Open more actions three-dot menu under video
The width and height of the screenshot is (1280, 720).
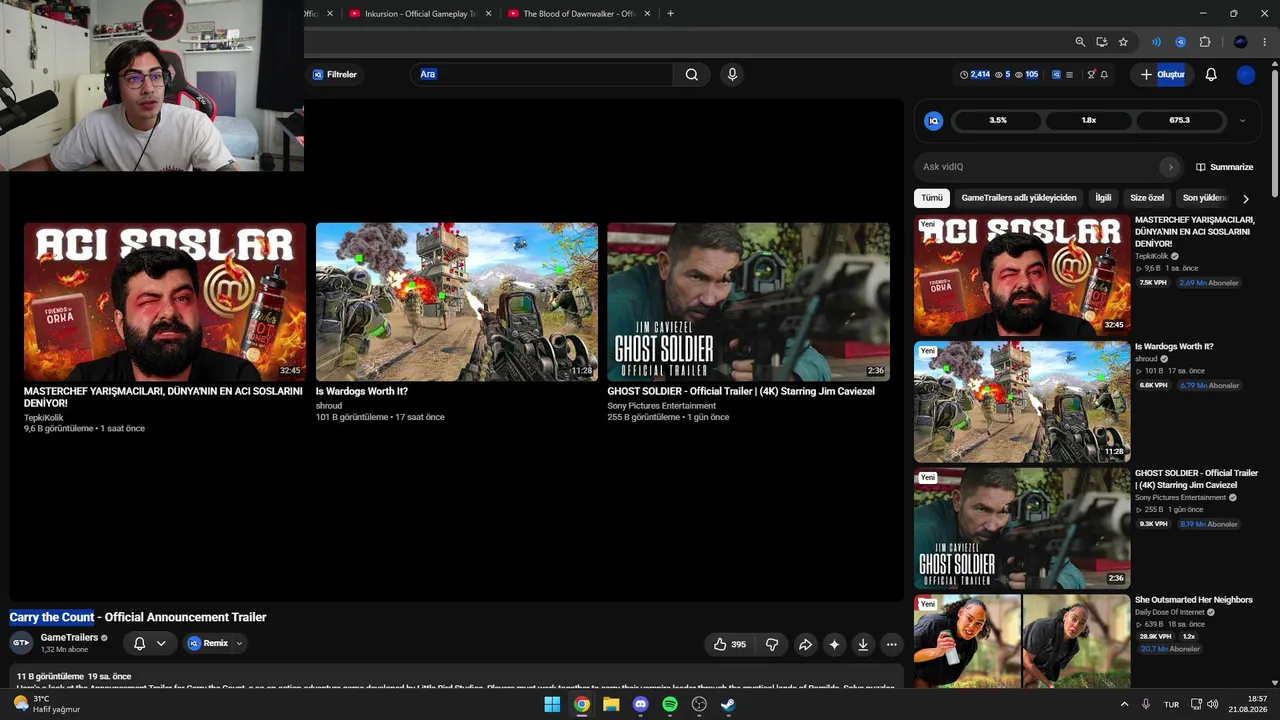892,644
